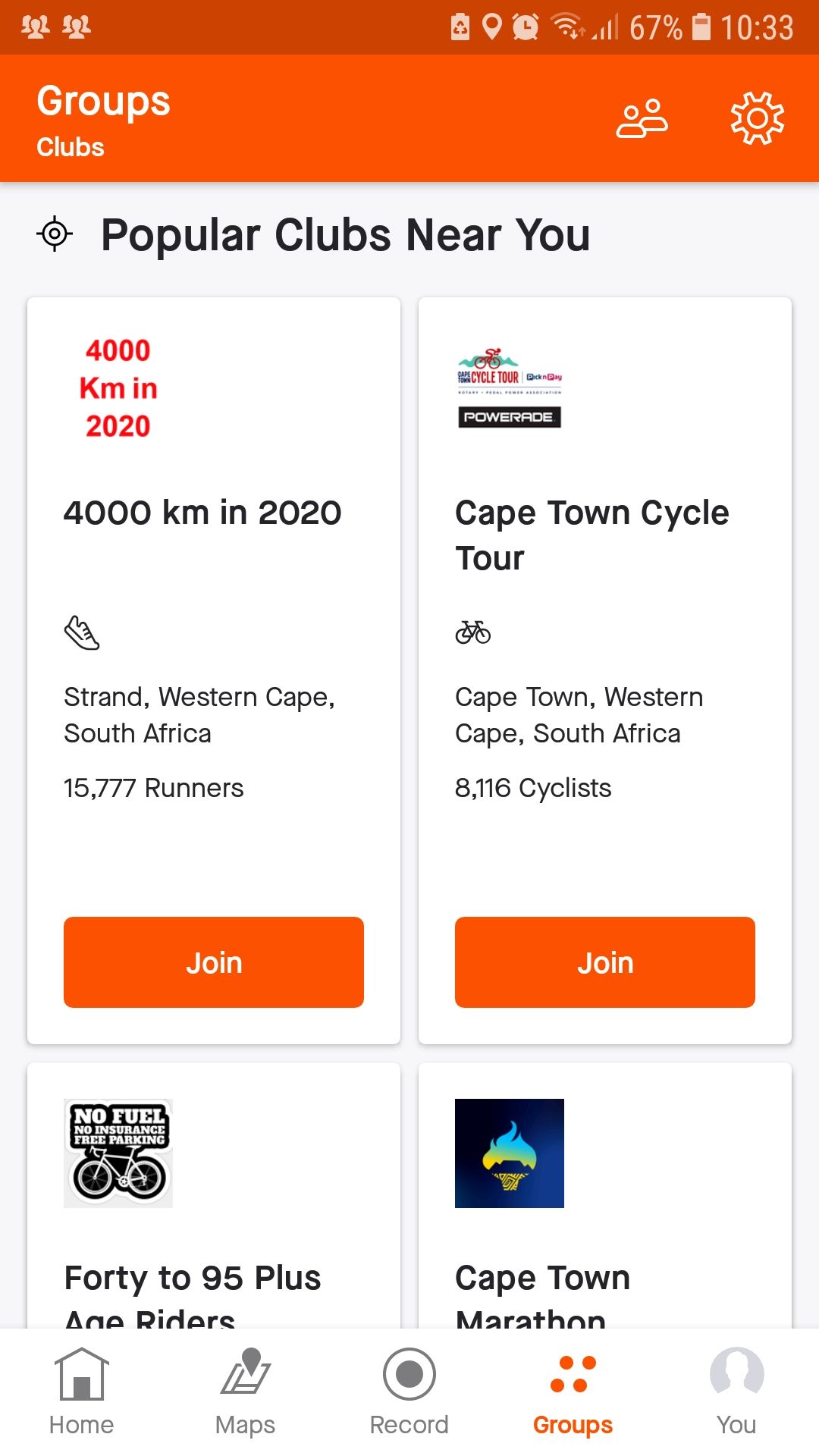Screen dimensions: 819x1456
Task: Tap the location target icon
Action: tap(55, 234)
